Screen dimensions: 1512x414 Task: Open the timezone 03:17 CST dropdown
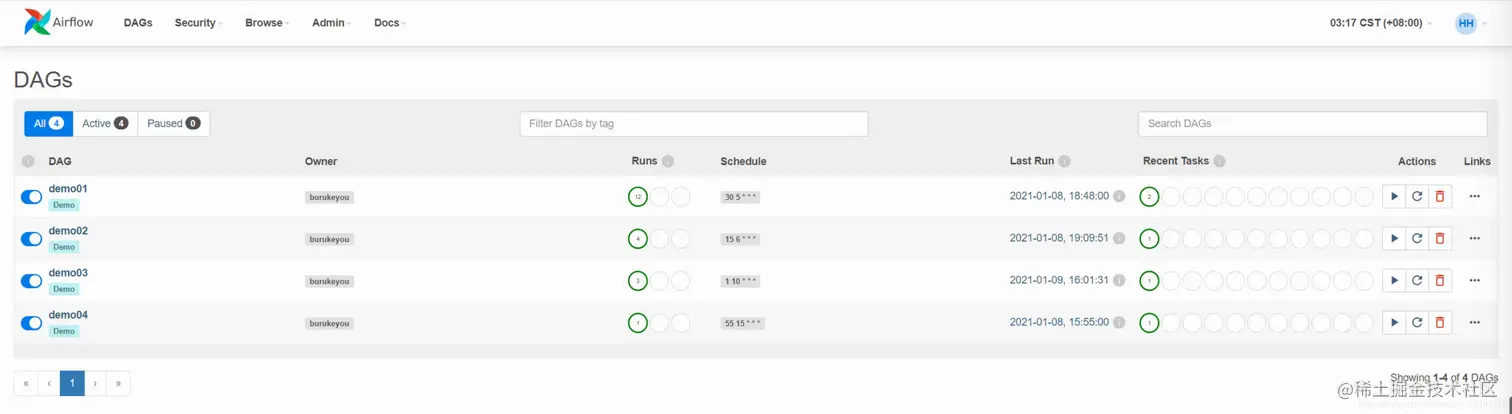point(1380,23)
